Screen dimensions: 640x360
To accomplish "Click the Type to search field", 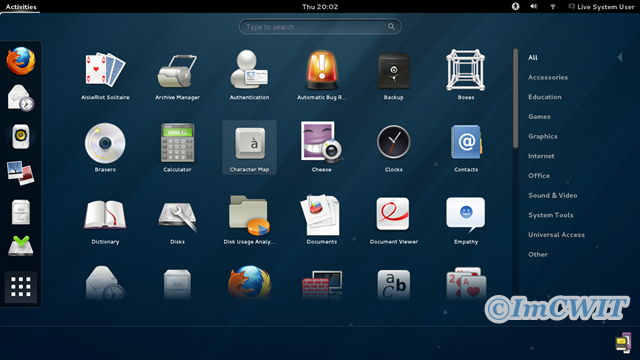I will coord(320,27).
